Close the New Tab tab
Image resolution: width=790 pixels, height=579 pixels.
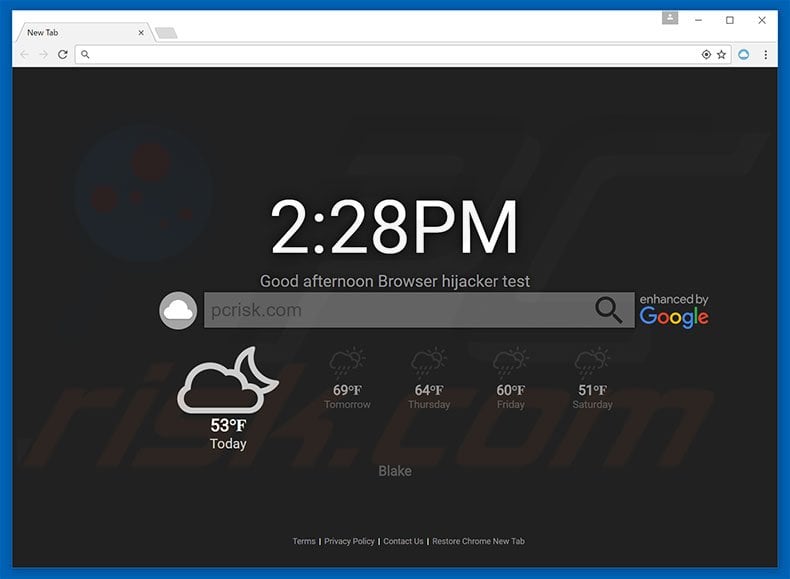[x=141, y=33]
